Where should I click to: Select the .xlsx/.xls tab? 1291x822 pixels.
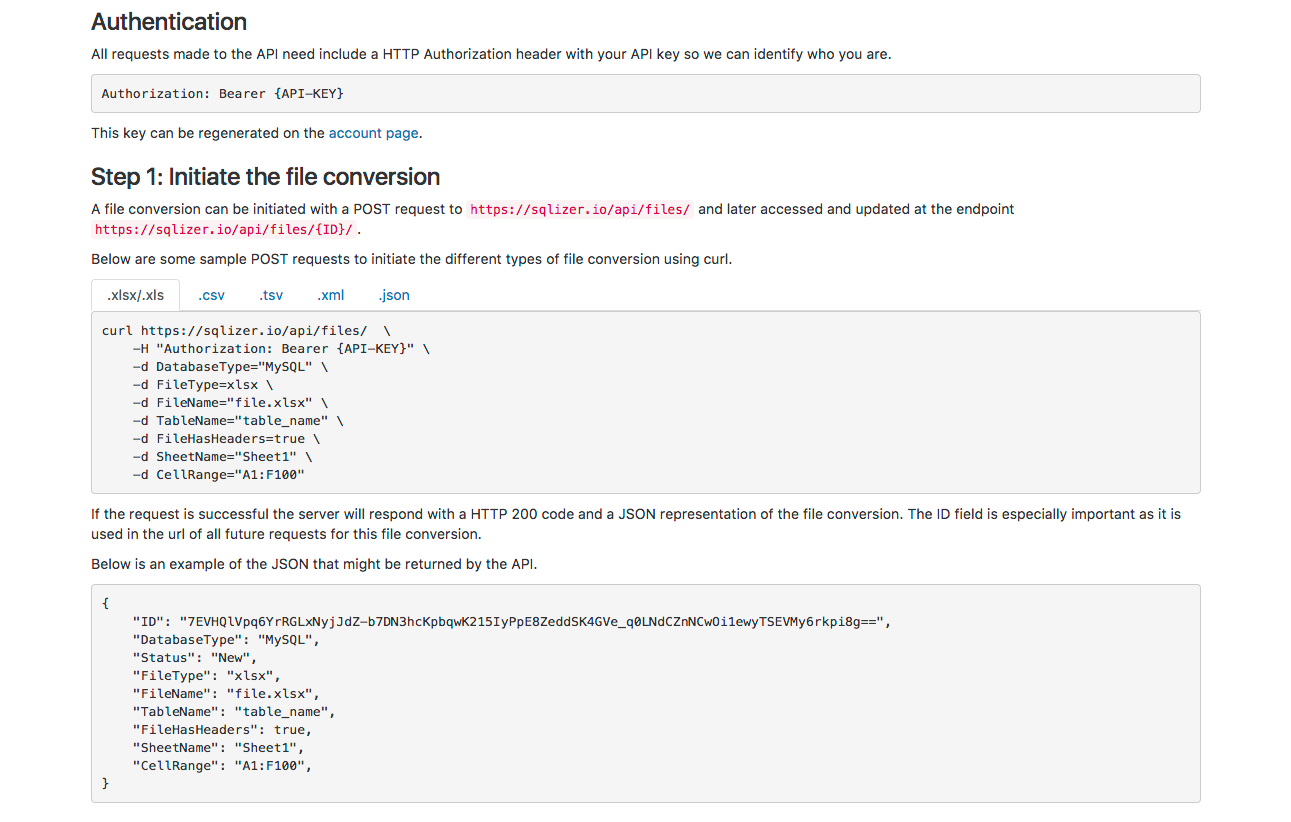point(135,295)
